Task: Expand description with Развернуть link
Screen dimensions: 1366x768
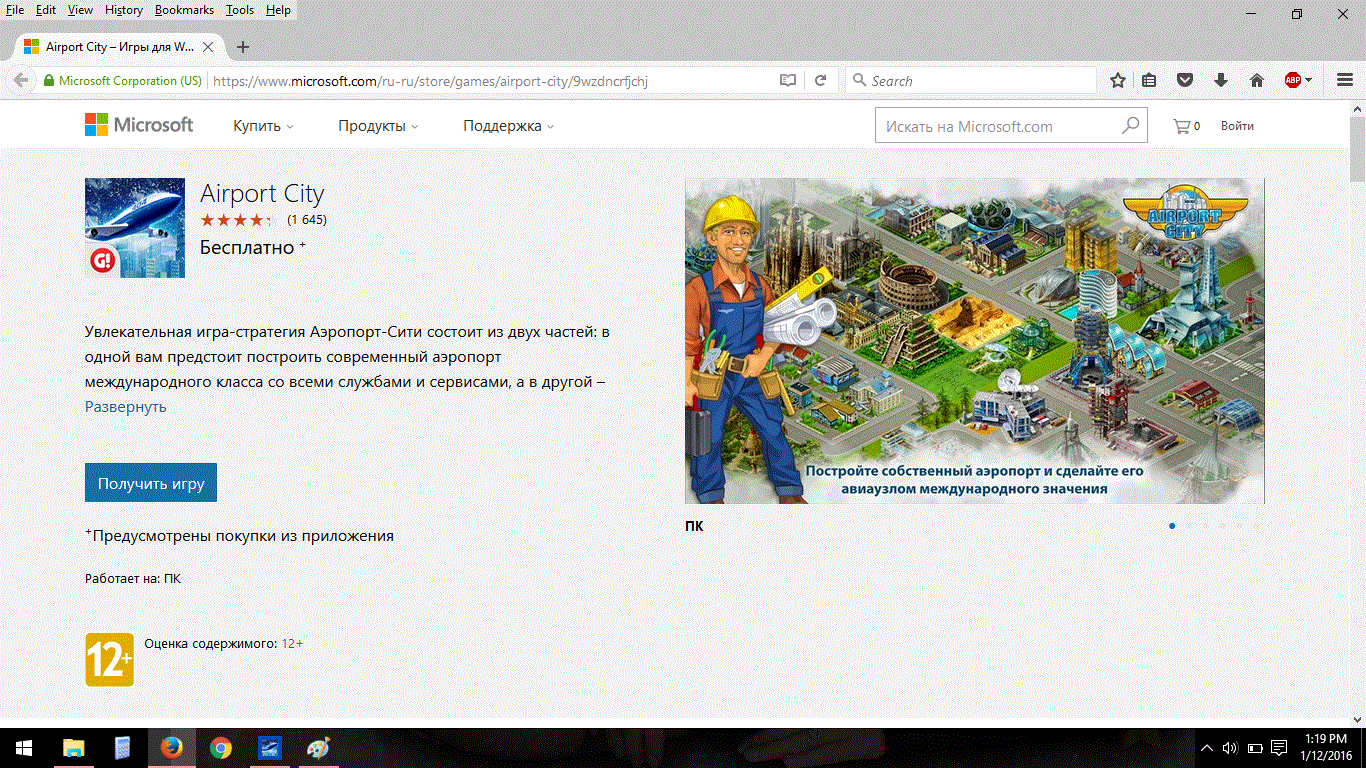Action: pos(125,407)
